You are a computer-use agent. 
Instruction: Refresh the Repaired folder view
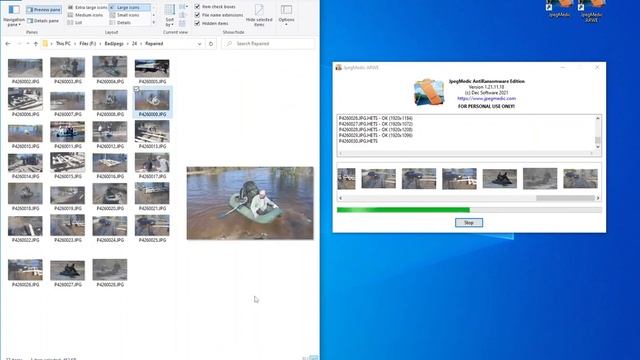click(x=211, y=44)
